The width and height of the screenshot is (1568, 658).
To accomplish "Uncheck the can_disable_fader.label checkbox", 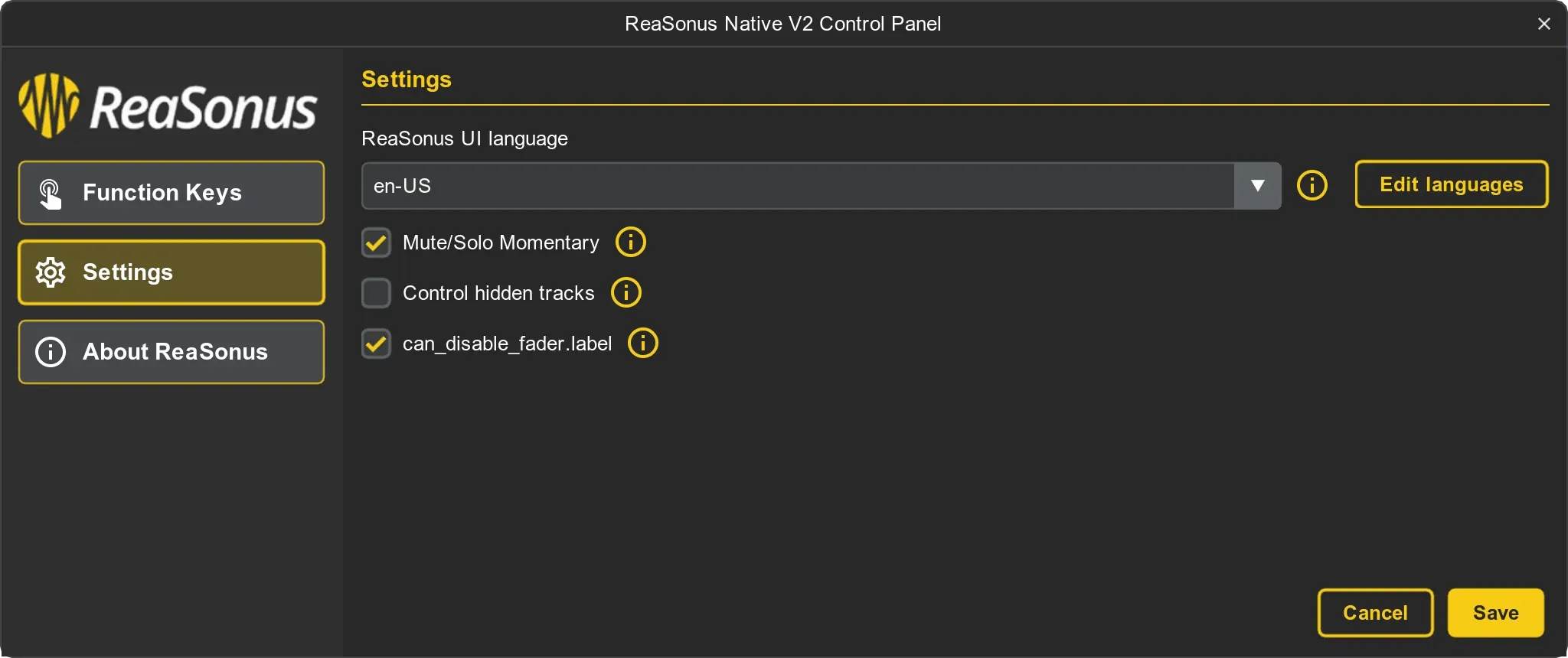I will point(376,344).
